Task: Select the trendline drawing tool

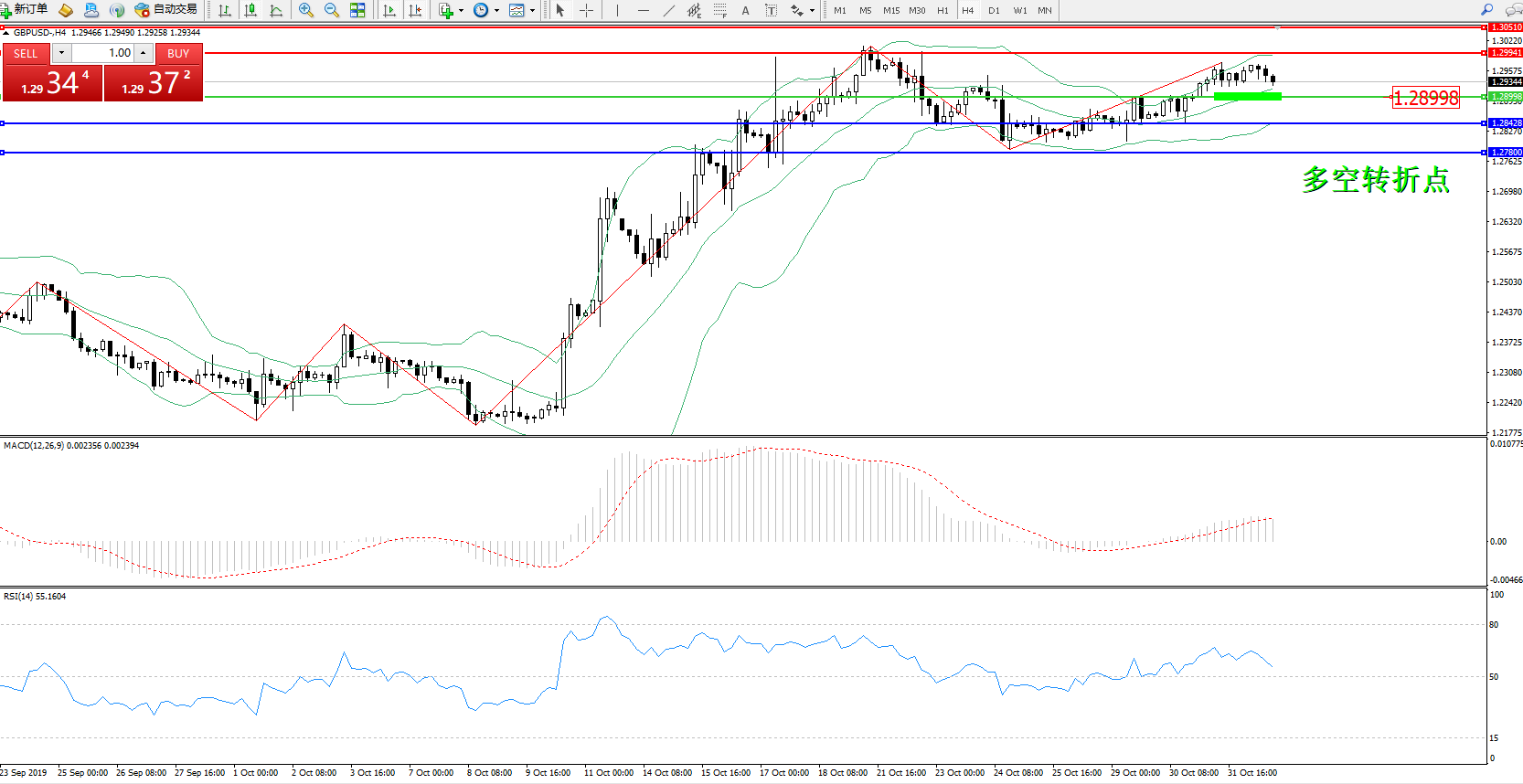Action: (x=669, y=10)
